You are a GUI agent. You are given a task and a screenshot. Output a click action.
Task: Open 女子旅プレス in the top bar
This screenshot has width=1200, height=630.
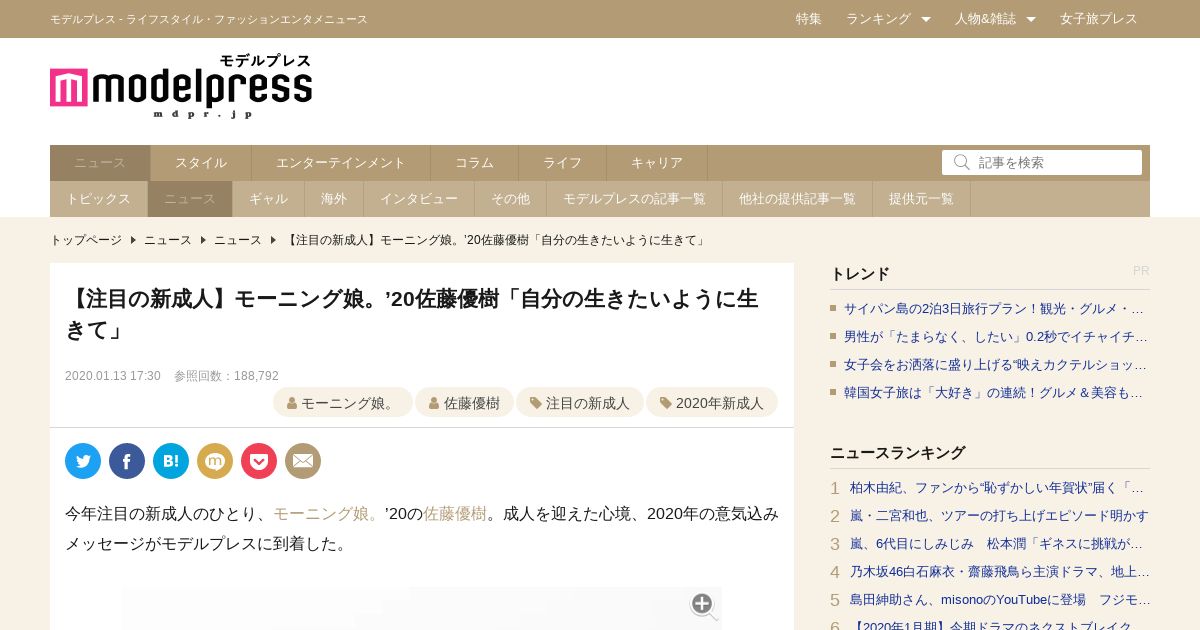(1099, 19)
